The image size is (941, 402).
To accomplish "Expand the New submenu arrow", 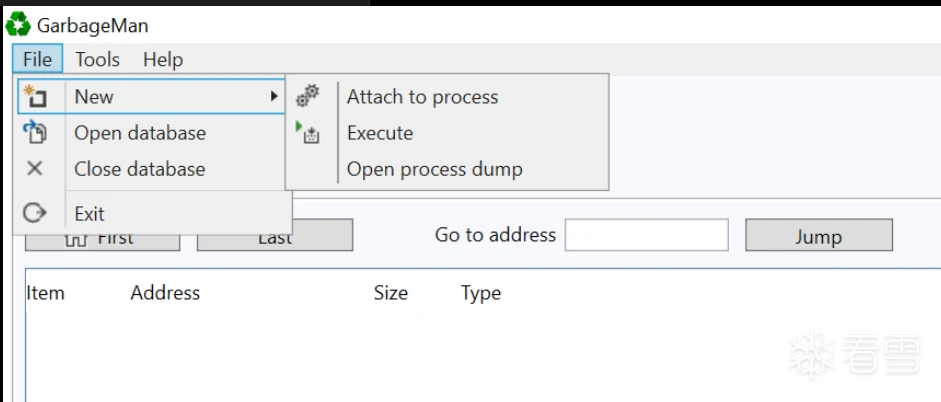I will [274, 97].
